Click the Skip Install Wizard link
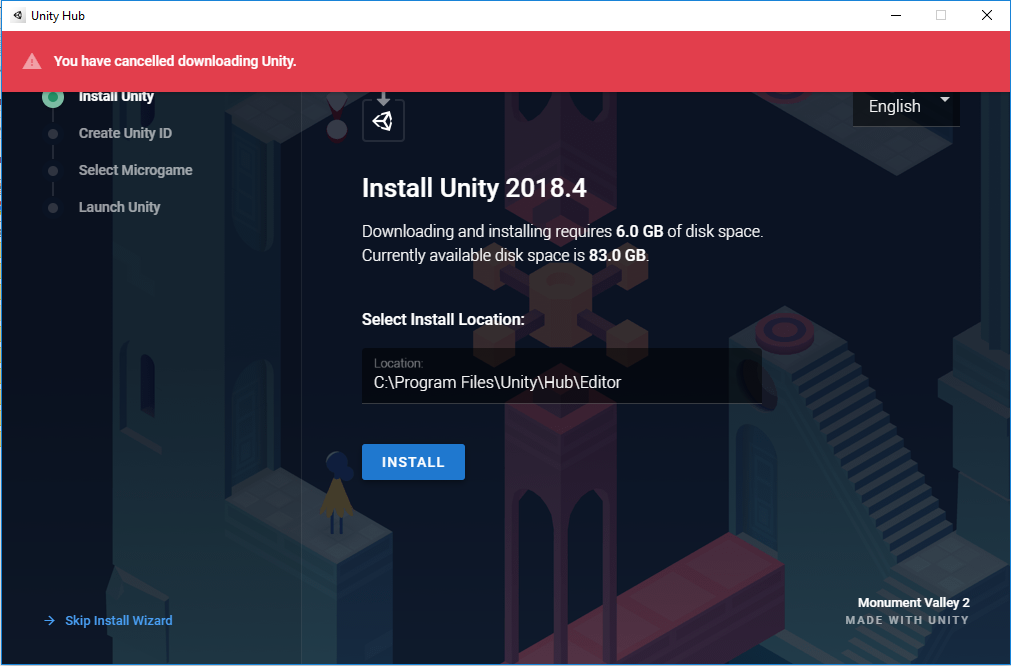The height and width of the screenshot is (666, 1011). click(x=119, y=620)
